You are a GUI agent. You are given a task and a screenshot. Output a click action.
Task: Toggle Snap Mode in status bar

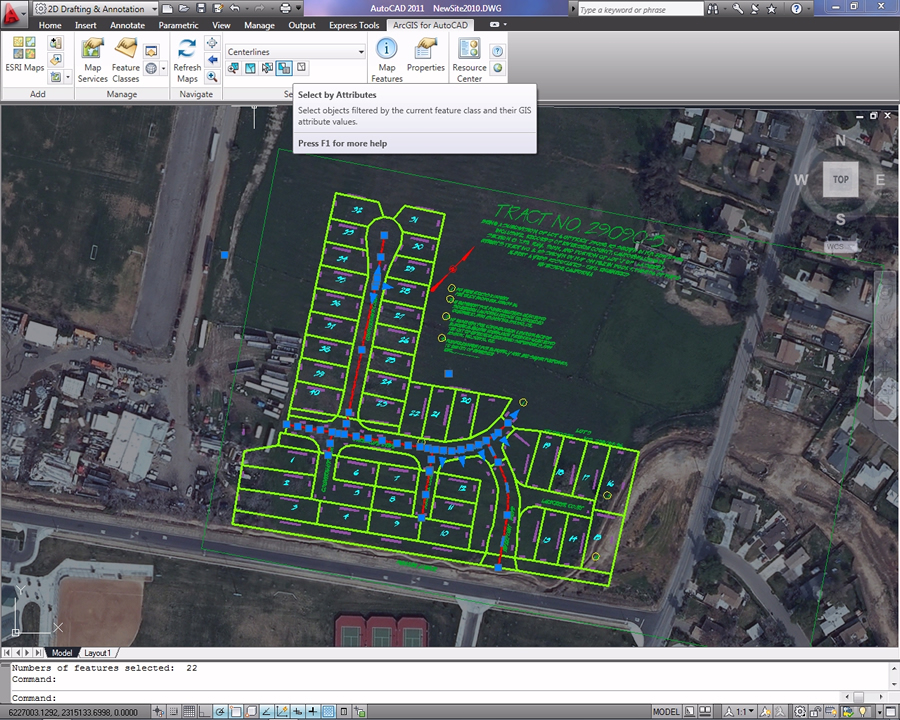click(x=173, y=712)
